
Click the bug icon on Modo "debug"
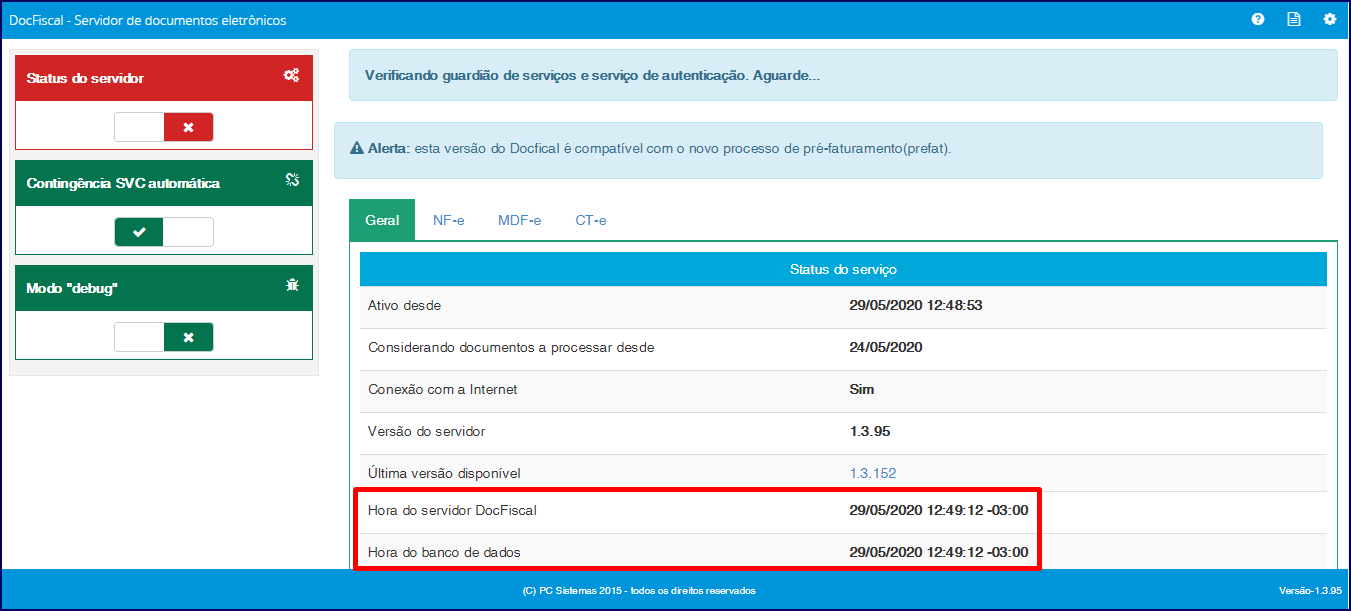pos(292,285)
